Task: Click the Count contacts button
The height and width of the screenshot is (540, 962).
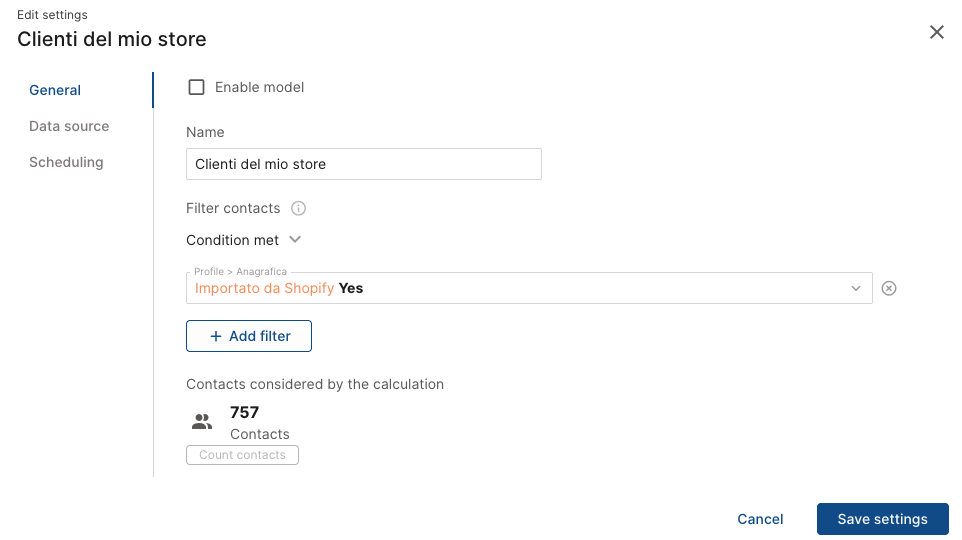Action: tap(242, 455)
